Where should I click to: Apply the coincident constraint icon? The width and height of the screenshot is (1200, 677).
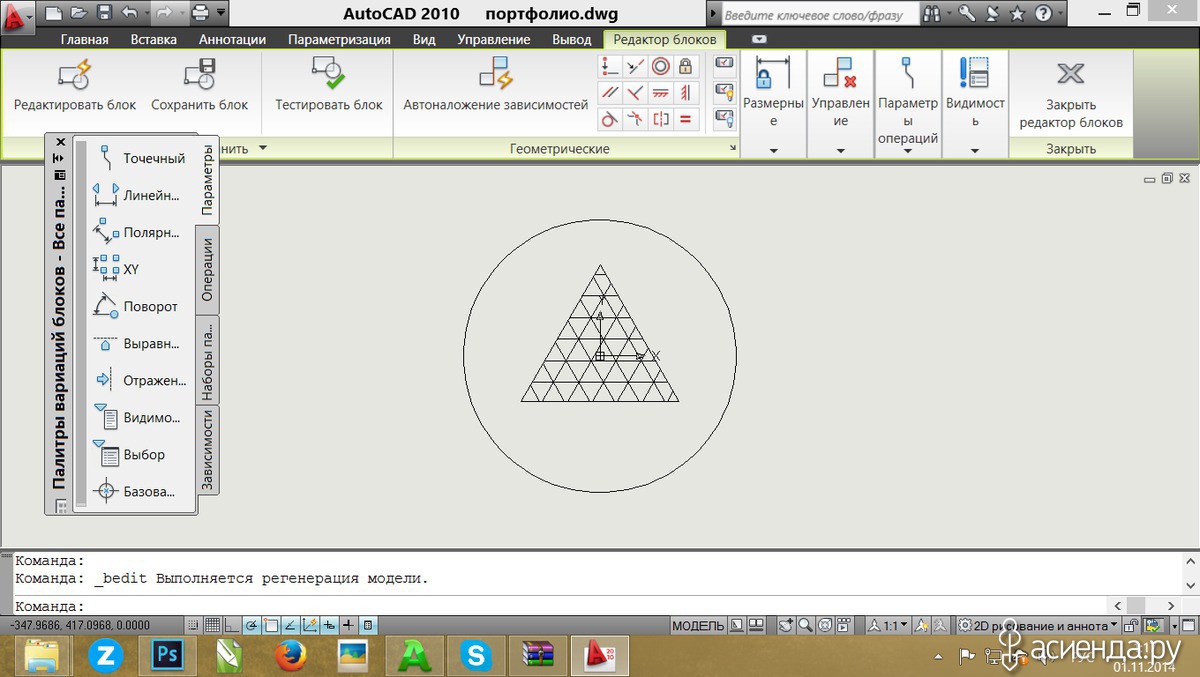609,67
